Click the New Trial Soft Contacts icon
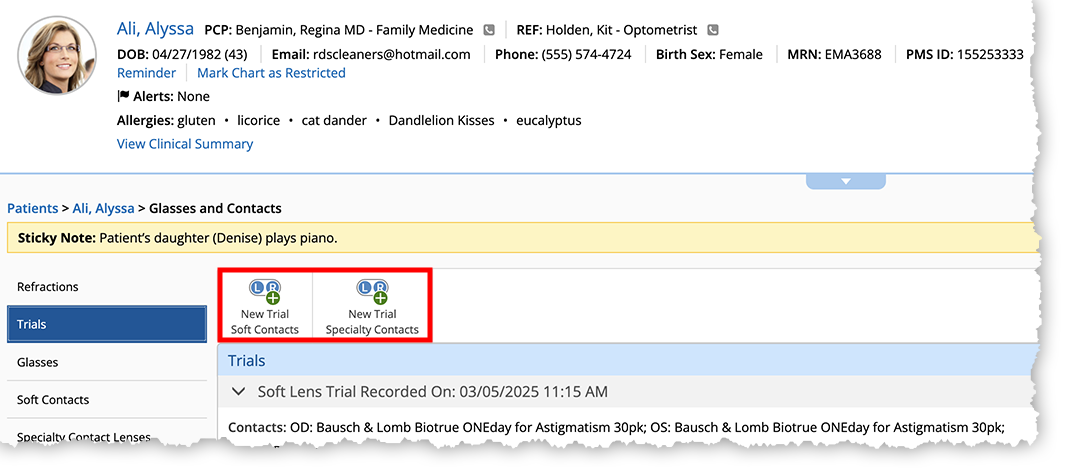The height and width of the screenshot is (468, 1070). pos(265,291)
